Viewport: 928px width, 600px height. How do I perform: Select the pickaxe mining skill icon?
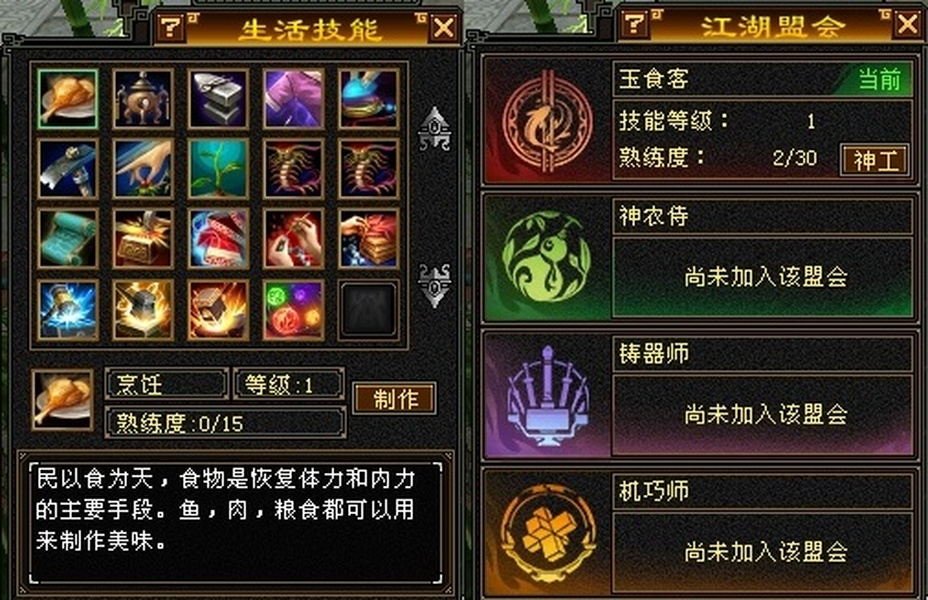click(67, 169)
